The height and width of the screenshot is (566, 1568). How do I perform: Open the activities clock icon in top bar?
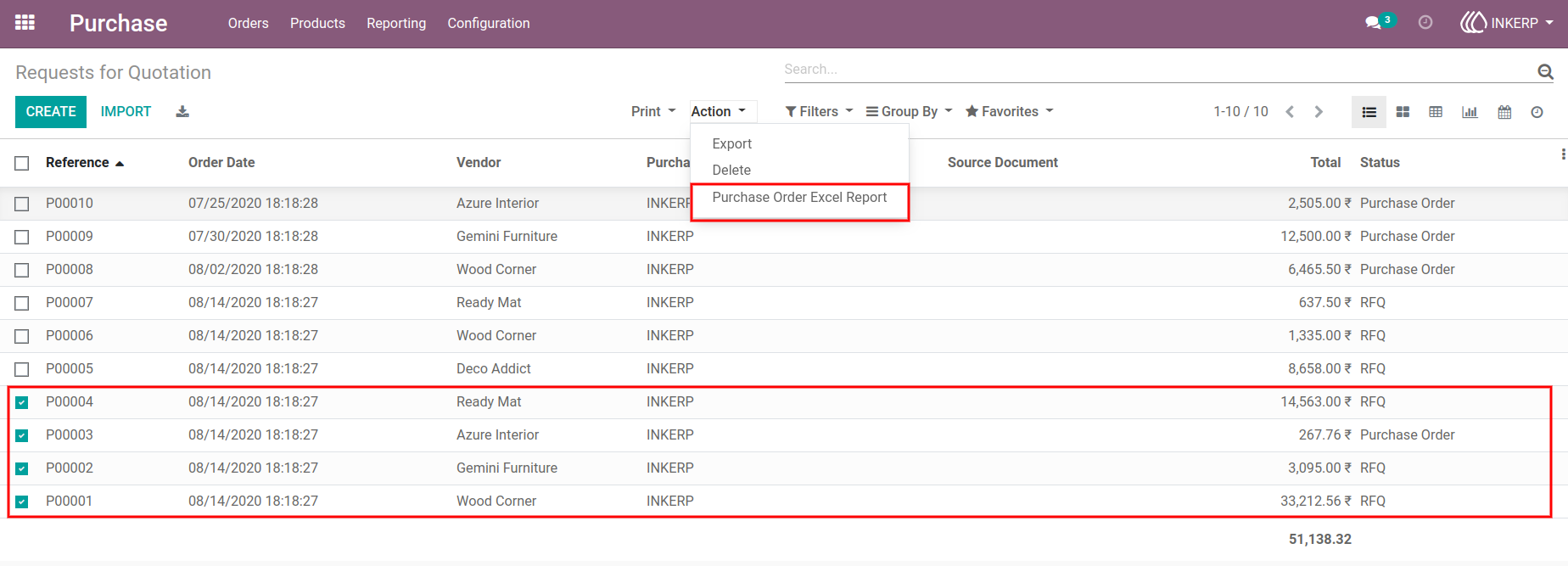click(1425, 23)
